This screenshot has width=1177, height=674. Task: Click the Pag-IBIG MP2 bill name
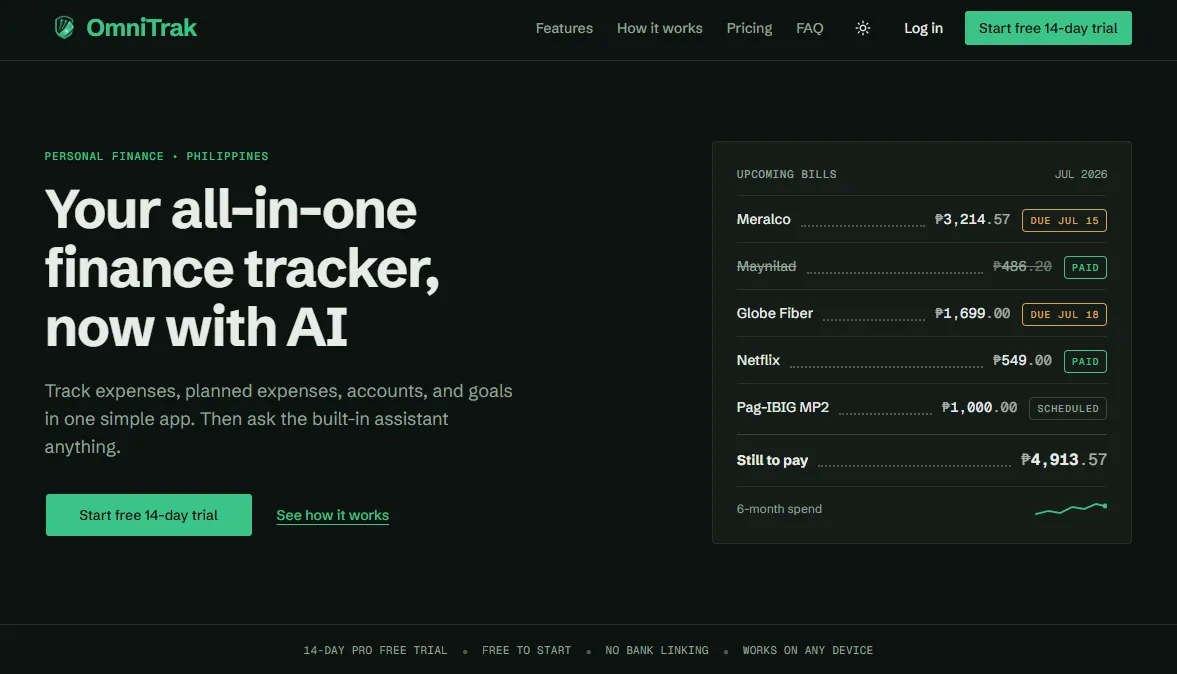782,407
